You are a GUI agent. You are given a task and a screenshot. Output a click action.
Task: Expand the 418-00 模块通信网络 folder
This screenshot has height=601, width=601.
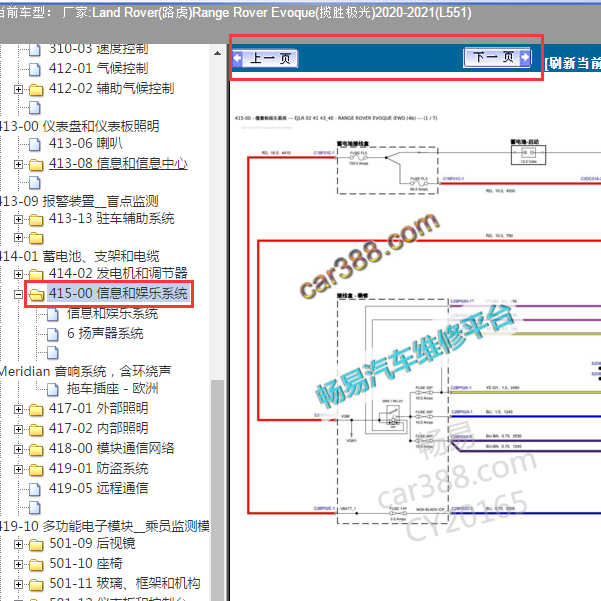click(x=18, y=449)
